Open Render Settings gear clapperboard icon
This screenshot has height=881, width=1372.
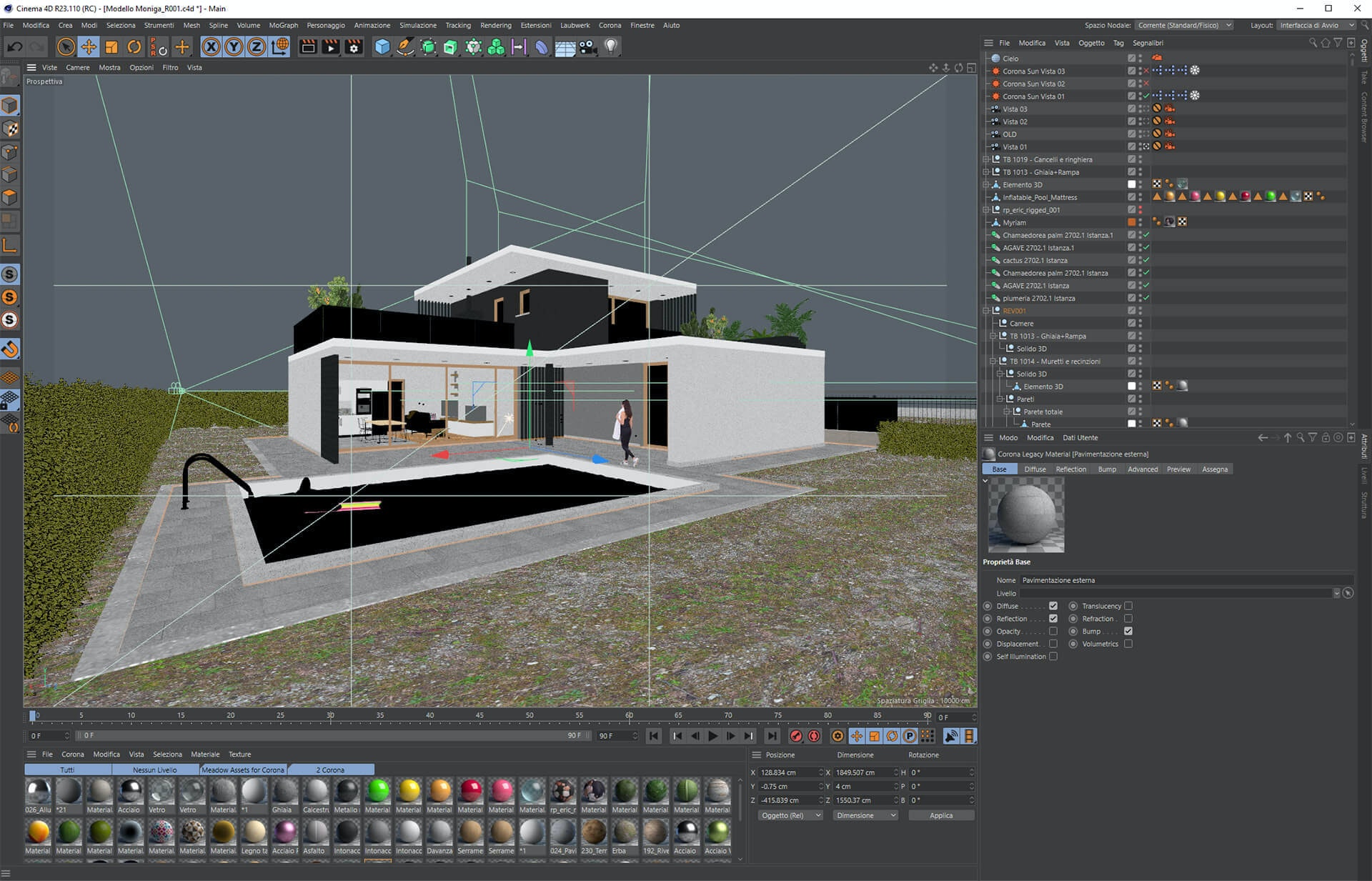(354, 47)
